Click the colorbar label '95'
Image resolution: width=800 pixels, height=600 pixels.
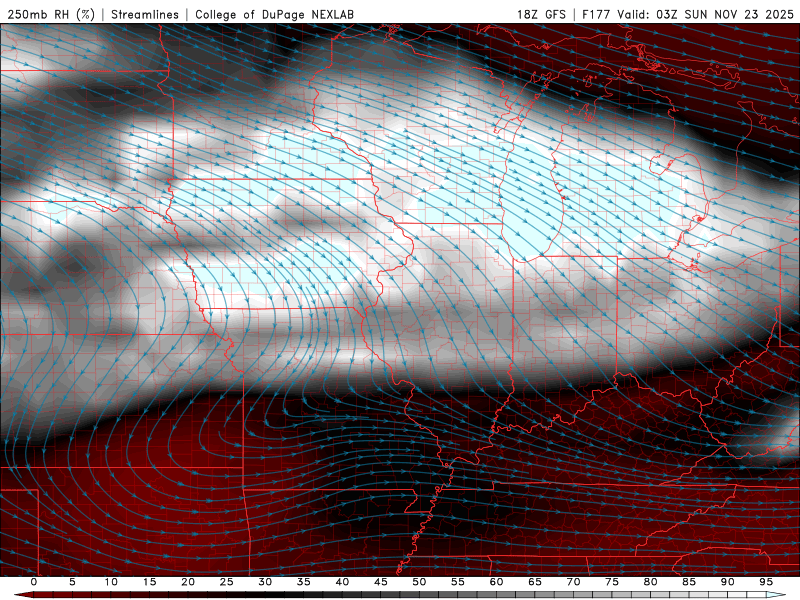[x=766, y=582]
